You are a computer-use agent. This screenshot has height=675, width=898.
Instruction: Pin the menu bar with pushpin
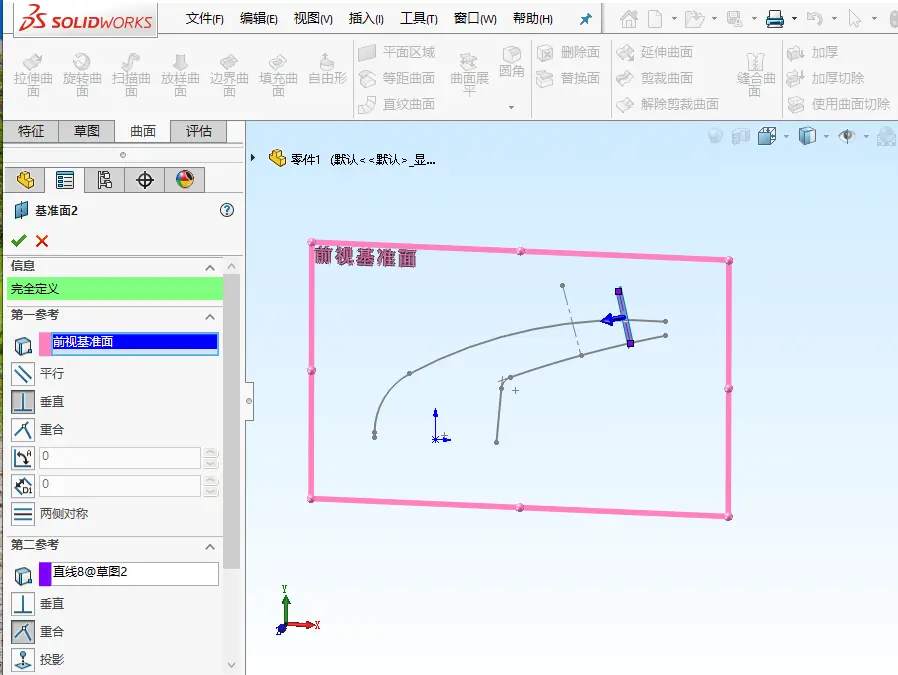(585, 19)
